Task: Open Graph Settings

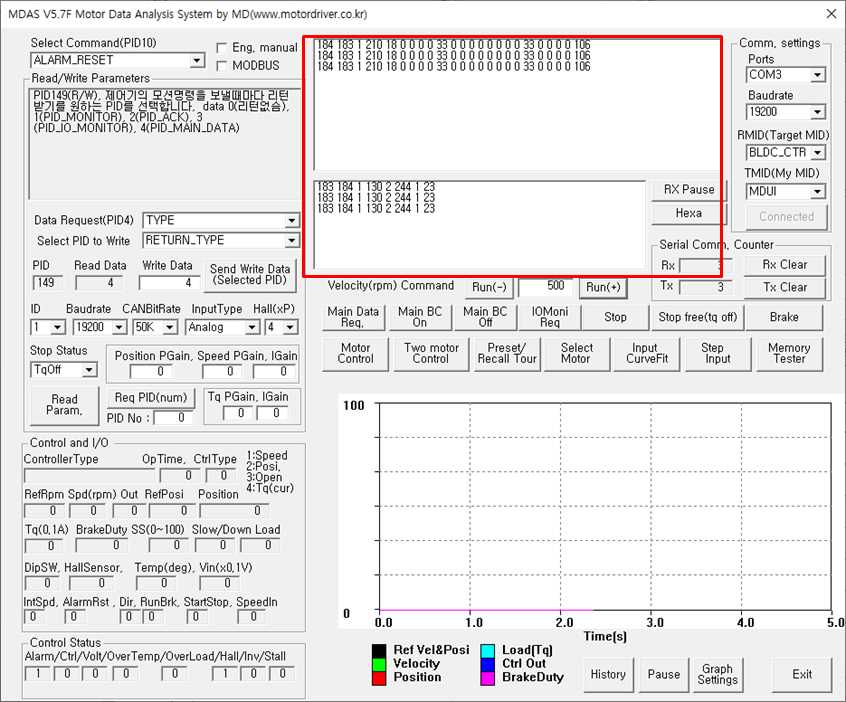Action: pyautogui.click(x=718, y=675)
